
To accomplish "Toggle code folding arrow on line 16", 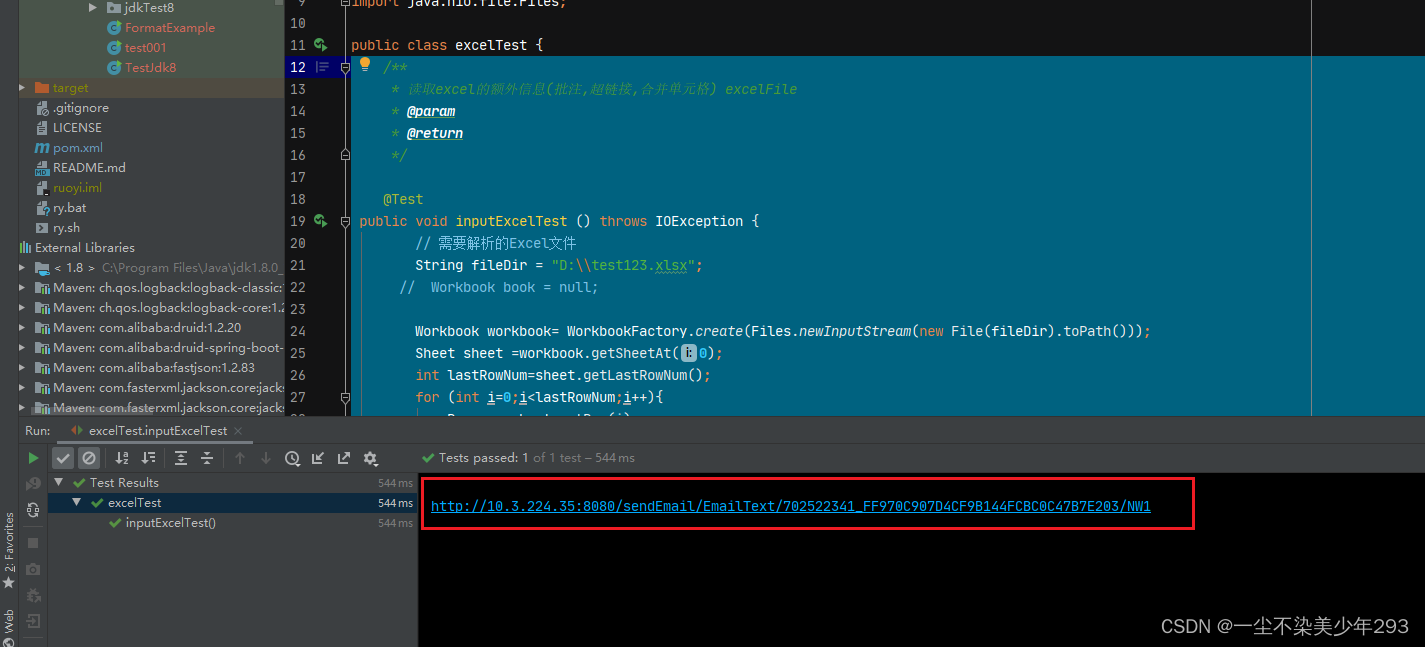I will pos(345,154).
